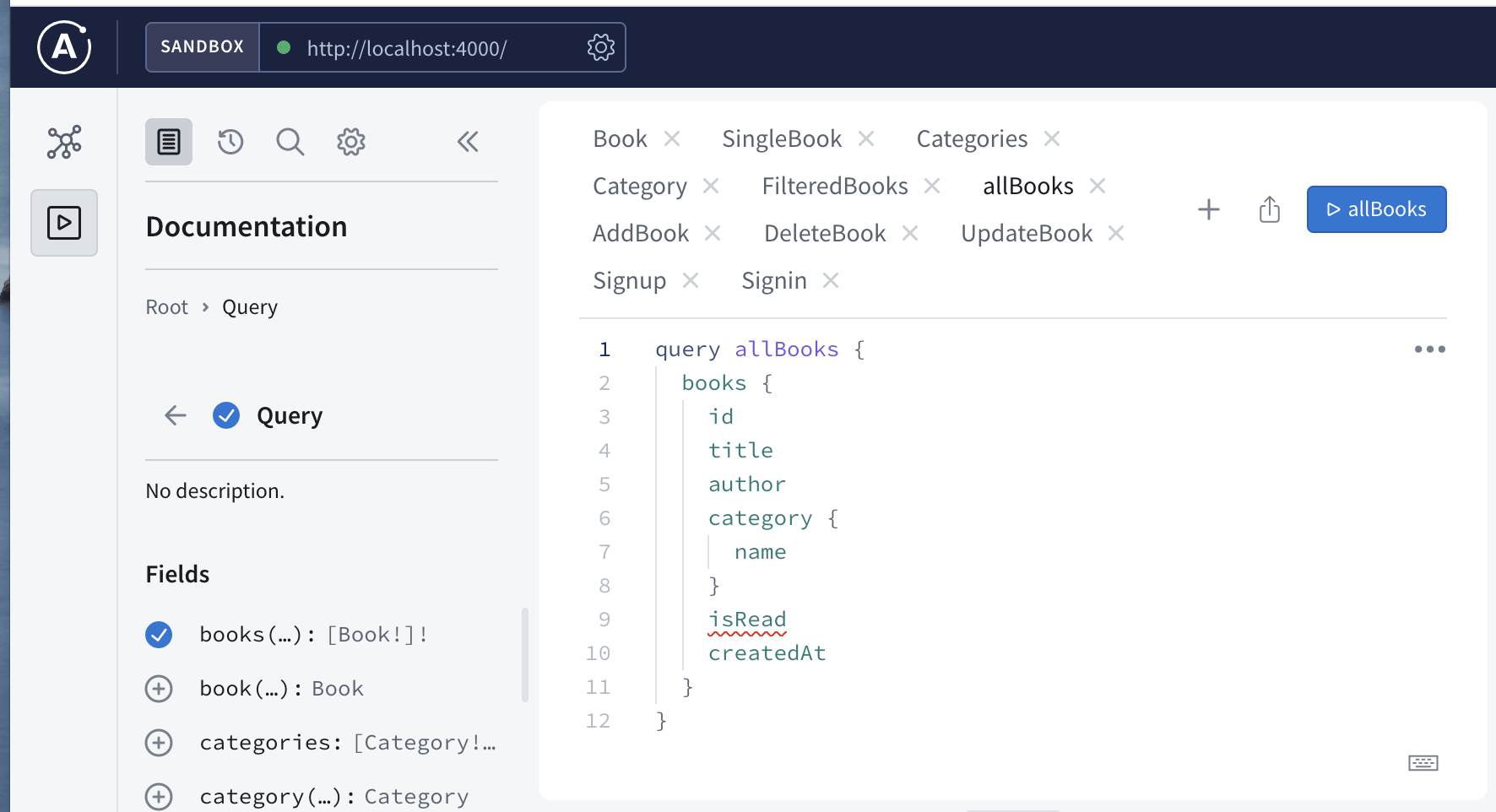Screen dimensions: 1496x812
Task: Click the SANDBOX label button
Action: [x=203, y=47]
